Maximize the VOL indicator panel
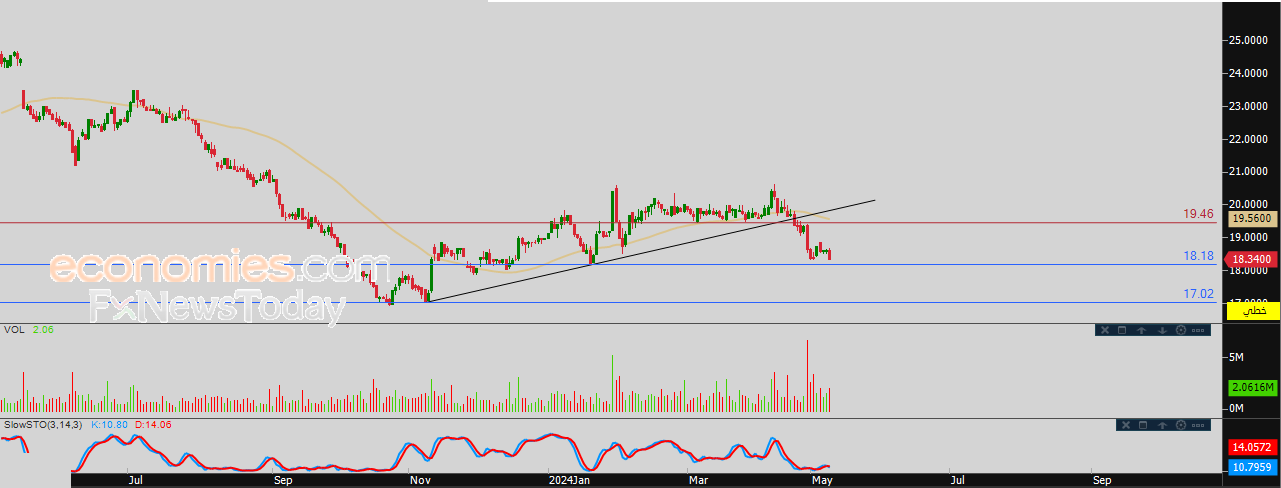Viewport: 1281px width, 488px height. [1122, 330]
